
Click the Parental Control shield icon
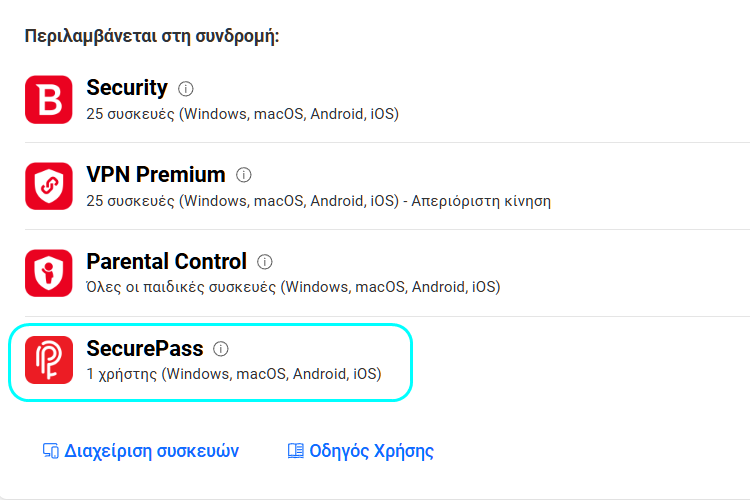tap(49, 274)
